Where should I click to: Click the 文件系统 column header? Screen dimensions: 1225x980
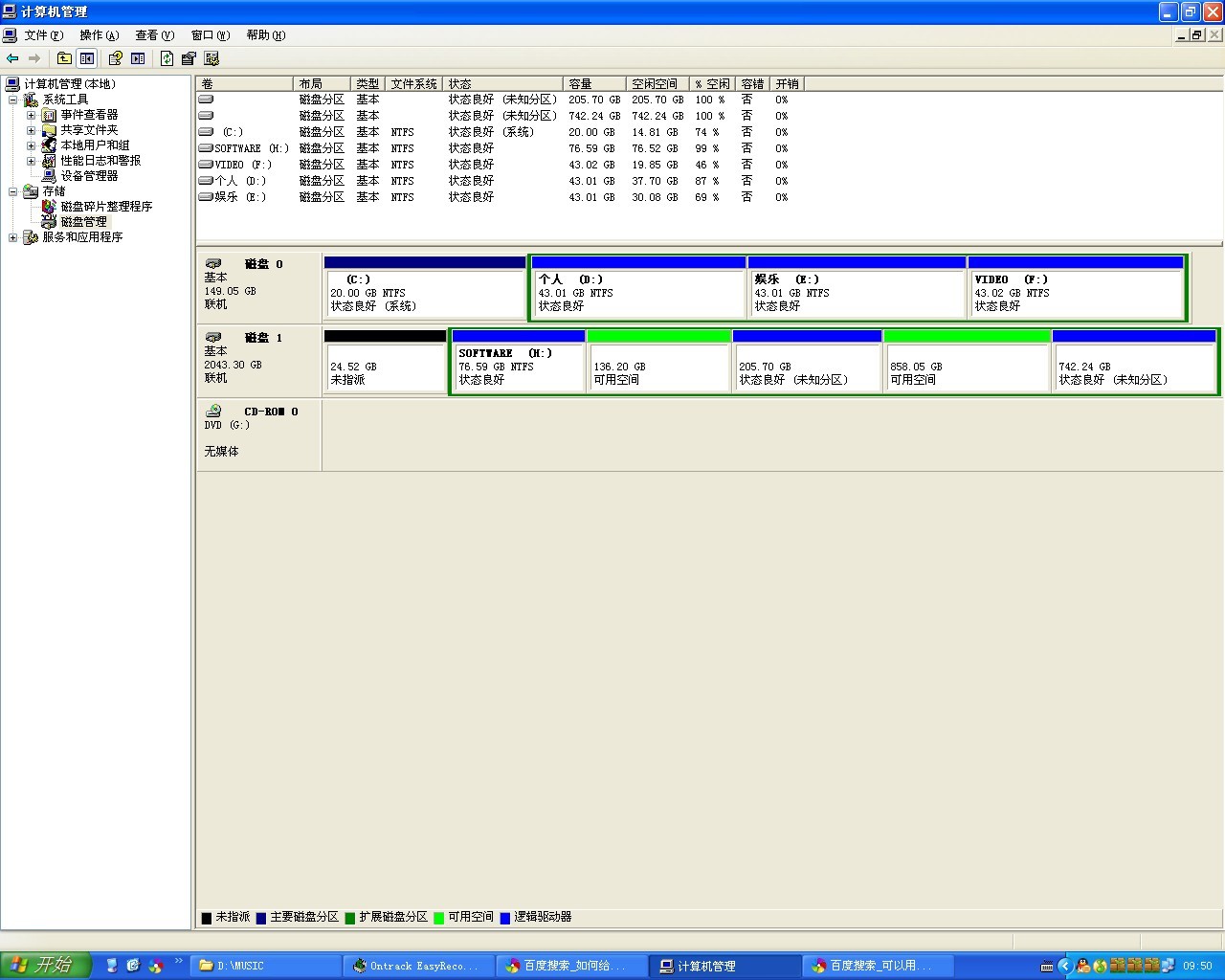point(413,84)
